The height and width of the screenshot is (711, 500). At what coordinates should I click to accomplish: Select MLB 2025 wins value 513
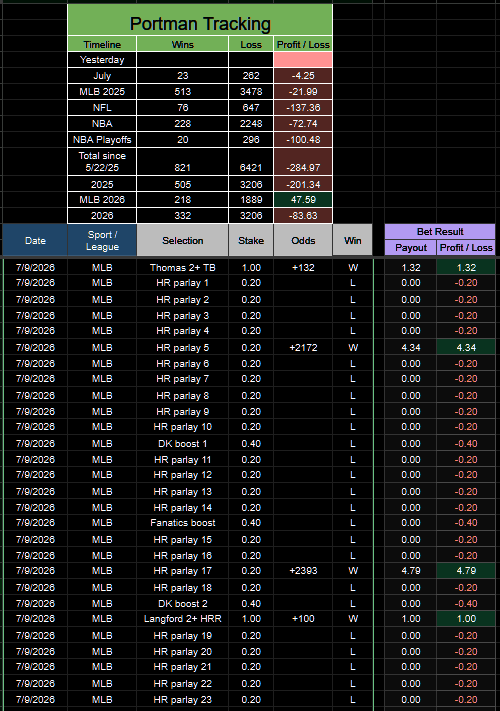pyautogui.click(x=182, y=92)
